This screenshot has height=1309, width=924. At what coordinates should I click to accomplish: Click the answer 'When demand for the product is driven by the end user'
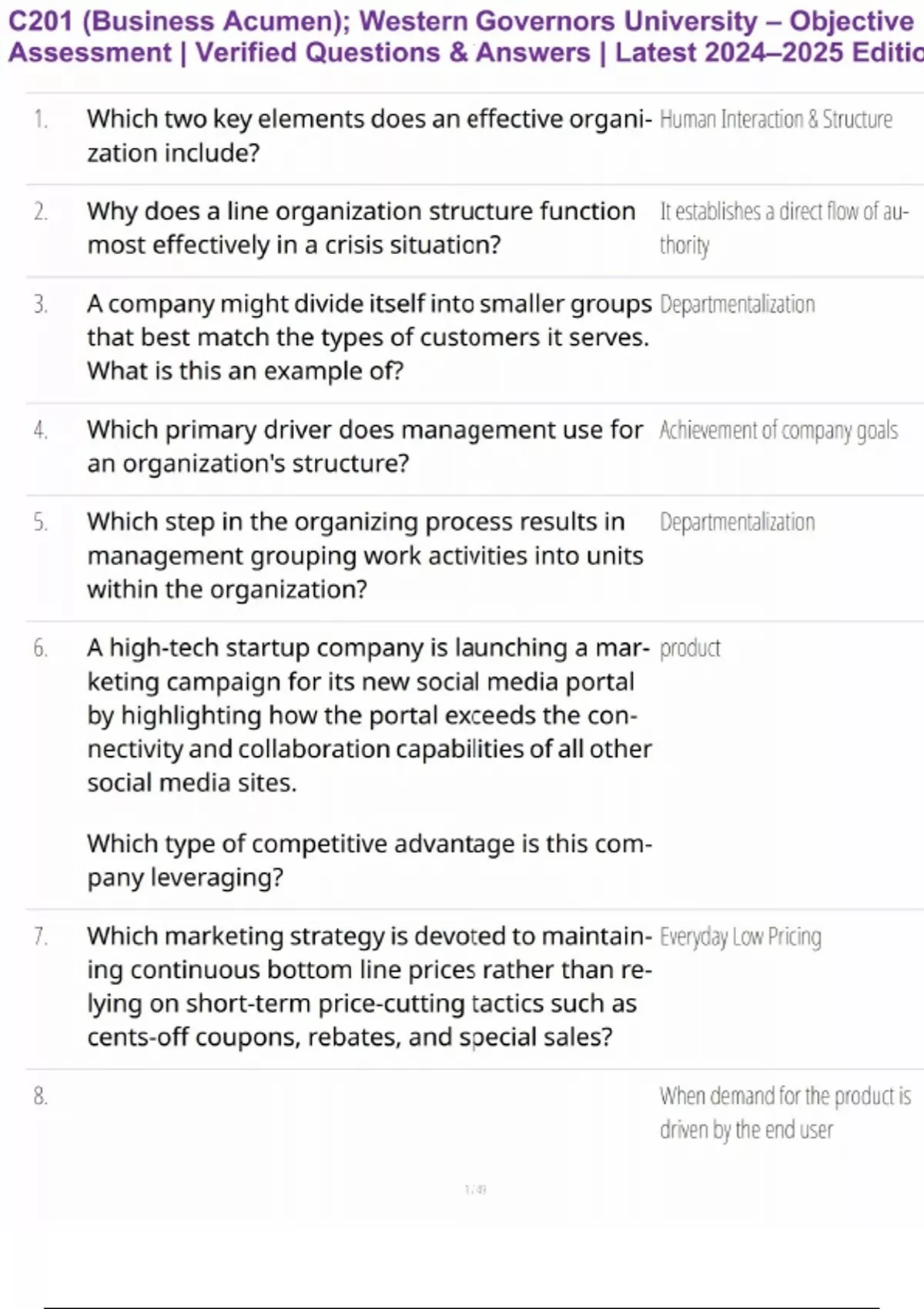[x=784, y=1112]
